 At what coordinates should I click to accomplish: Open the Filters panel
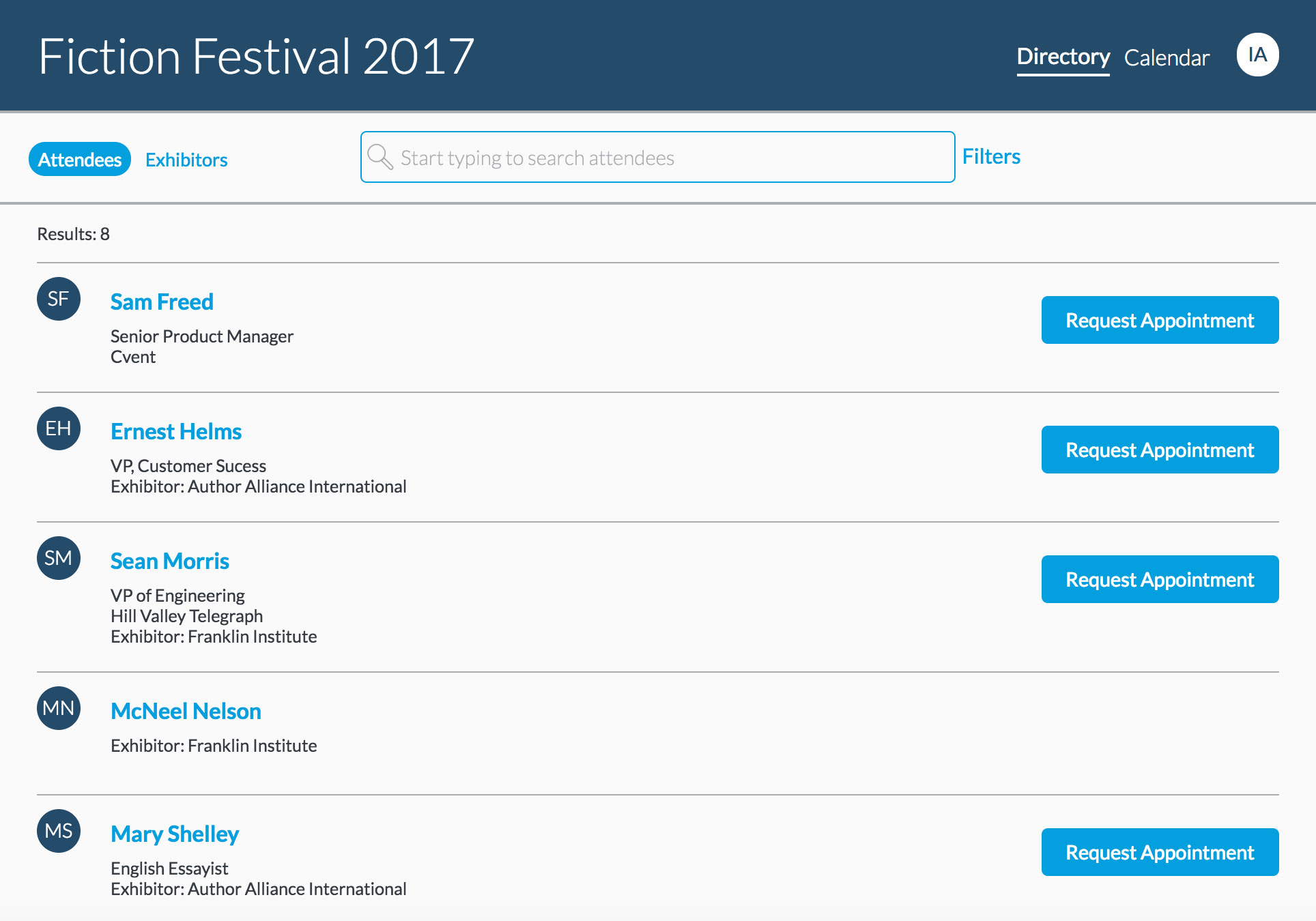(991, 157)
